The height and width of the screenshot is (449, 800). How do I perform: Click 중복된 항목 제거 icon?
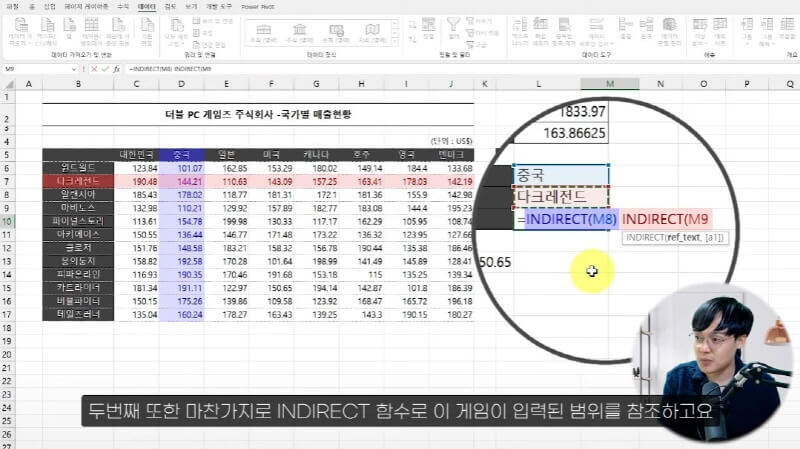point(564,32)
